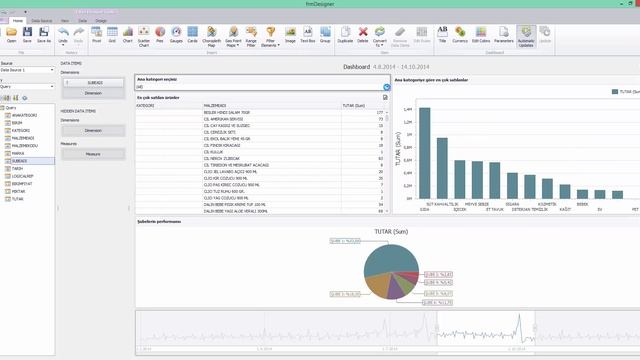This screenshot has width=640, height=360.
Task: Insert a Grid dashboard item
Action: point(112,34)
